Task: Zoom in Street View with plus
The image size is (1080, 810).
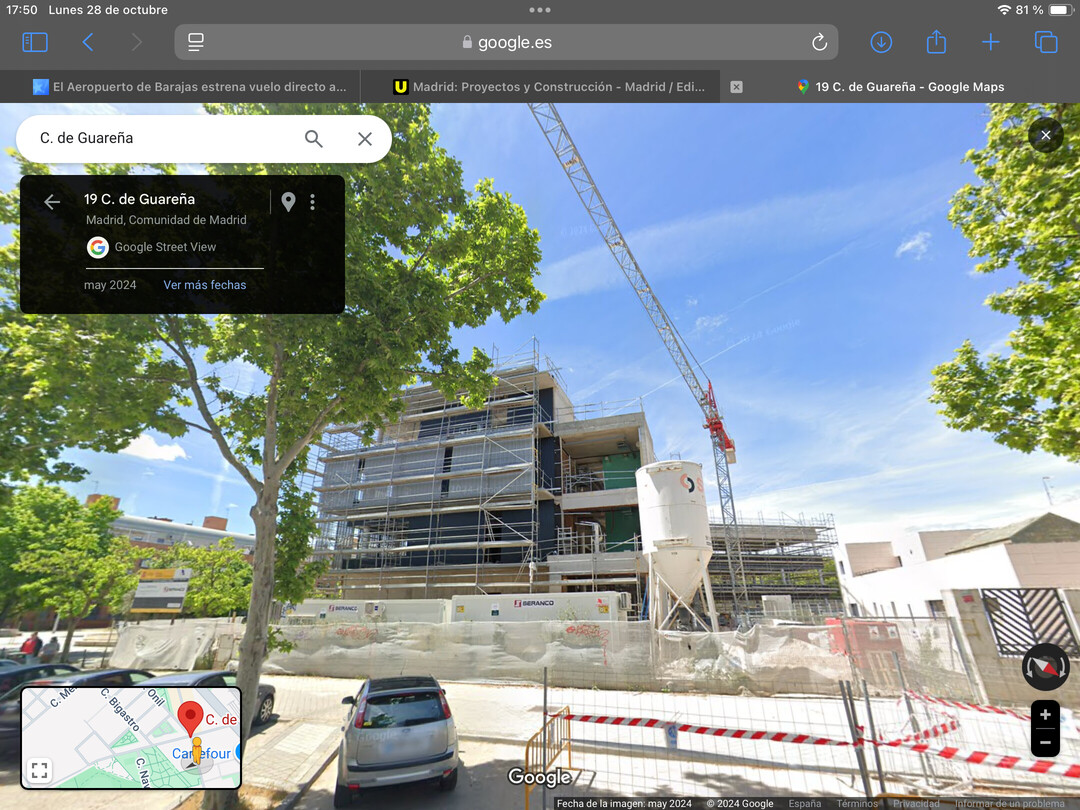Action: (1045, 715)
